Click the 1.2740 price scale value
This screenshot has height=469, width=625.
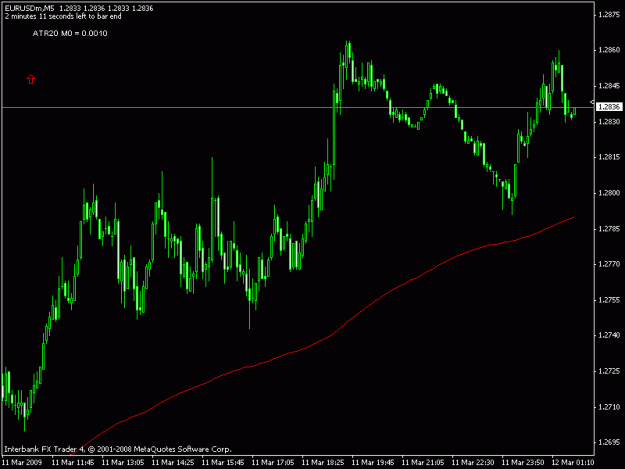[x=609, y=336]
